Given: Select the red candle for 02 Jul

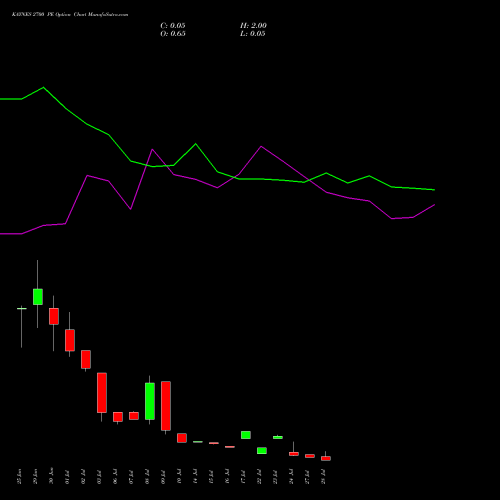Looking at the screenshot, I should tap(86, 359).
